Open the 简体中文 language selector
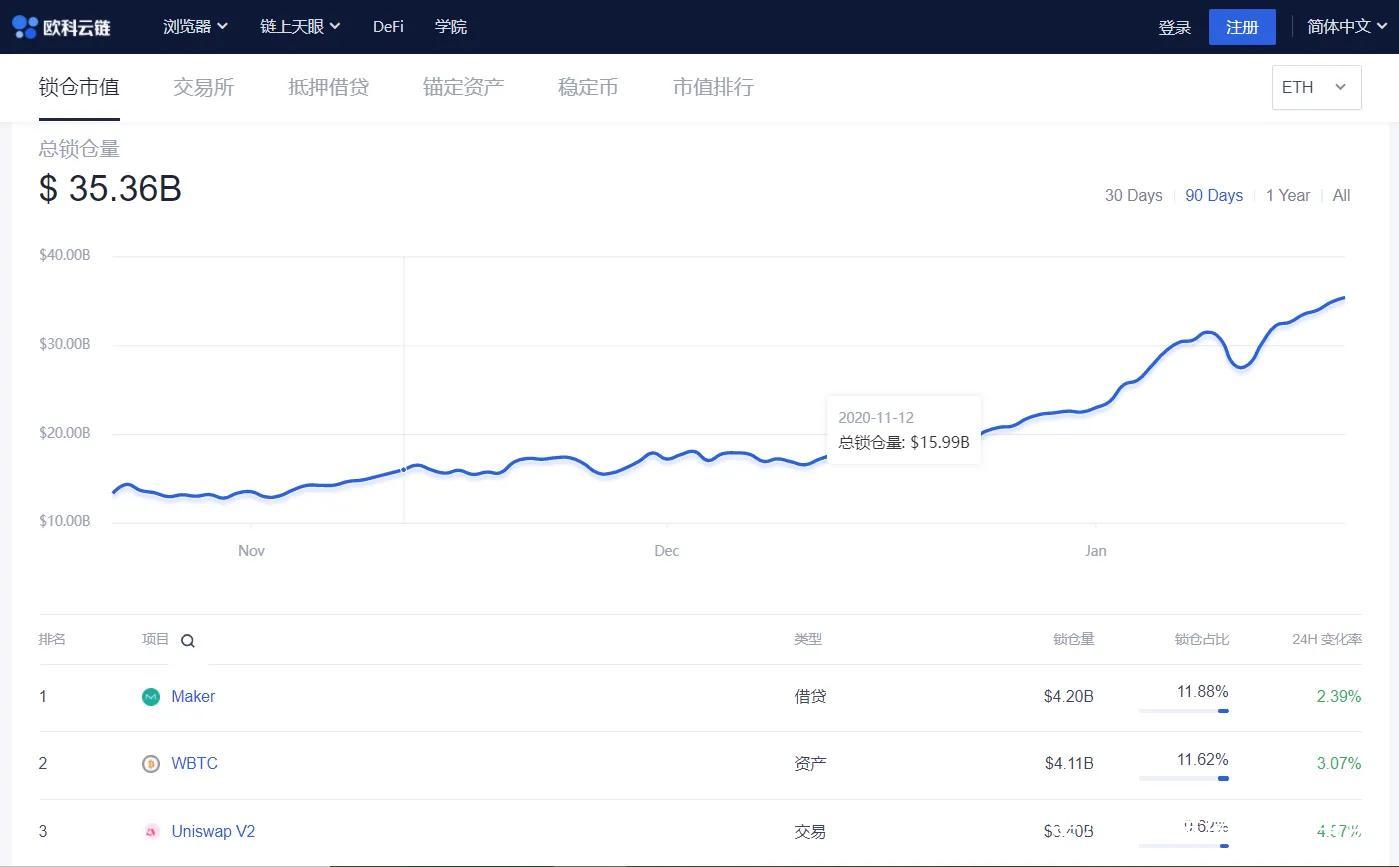The width and height of the screenshot is (1399, 867). click(1346, 27)
